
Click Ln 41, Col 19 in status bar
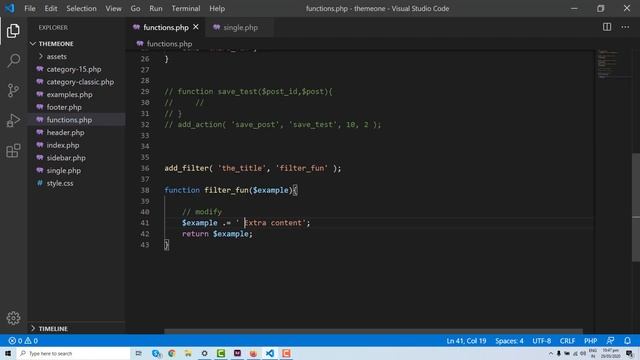pyautogui.click(x=466, y=340)
